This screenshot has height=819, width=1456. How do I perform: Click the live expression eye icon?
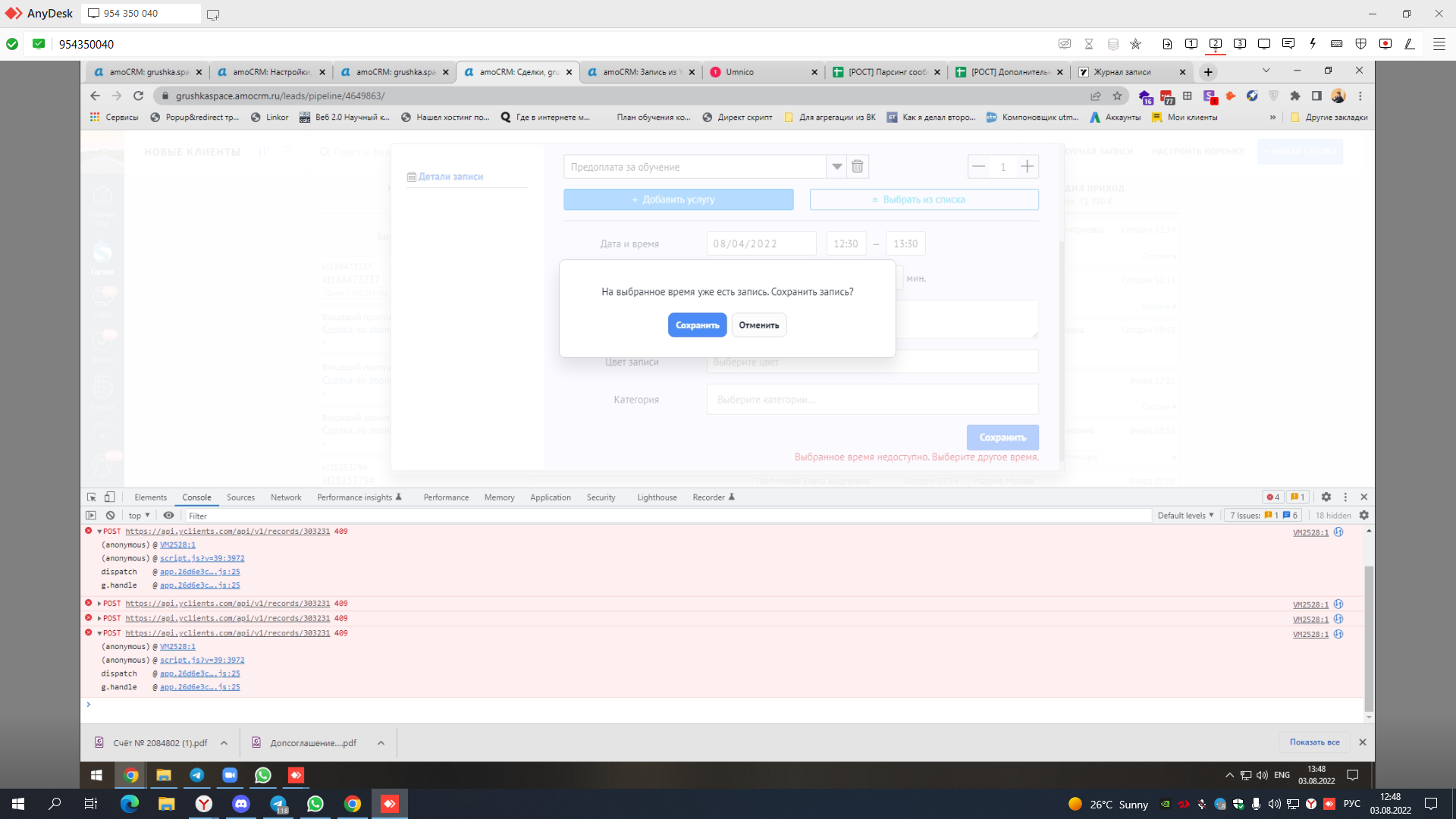[168, 516]
